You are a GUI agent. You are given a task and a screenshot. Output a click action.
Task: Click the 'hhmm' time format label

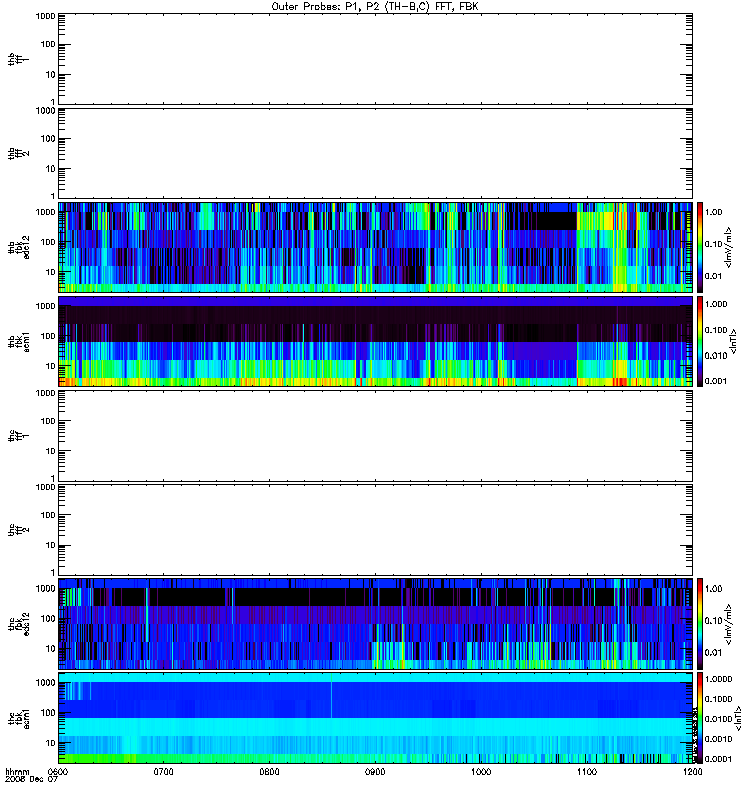(x=17, y=771)
